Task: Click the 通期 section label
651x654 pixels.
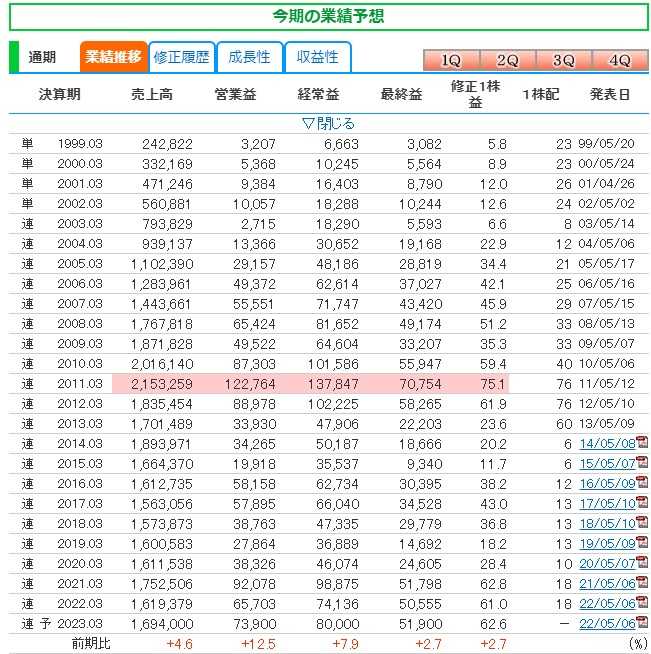Action: coord(42,57)
